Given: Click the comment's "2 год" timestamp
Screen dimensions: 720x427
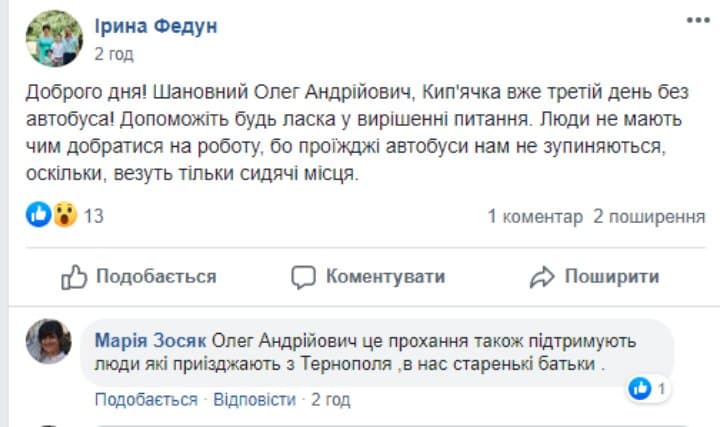Looking at the screenshot, I should click(331, 400).
